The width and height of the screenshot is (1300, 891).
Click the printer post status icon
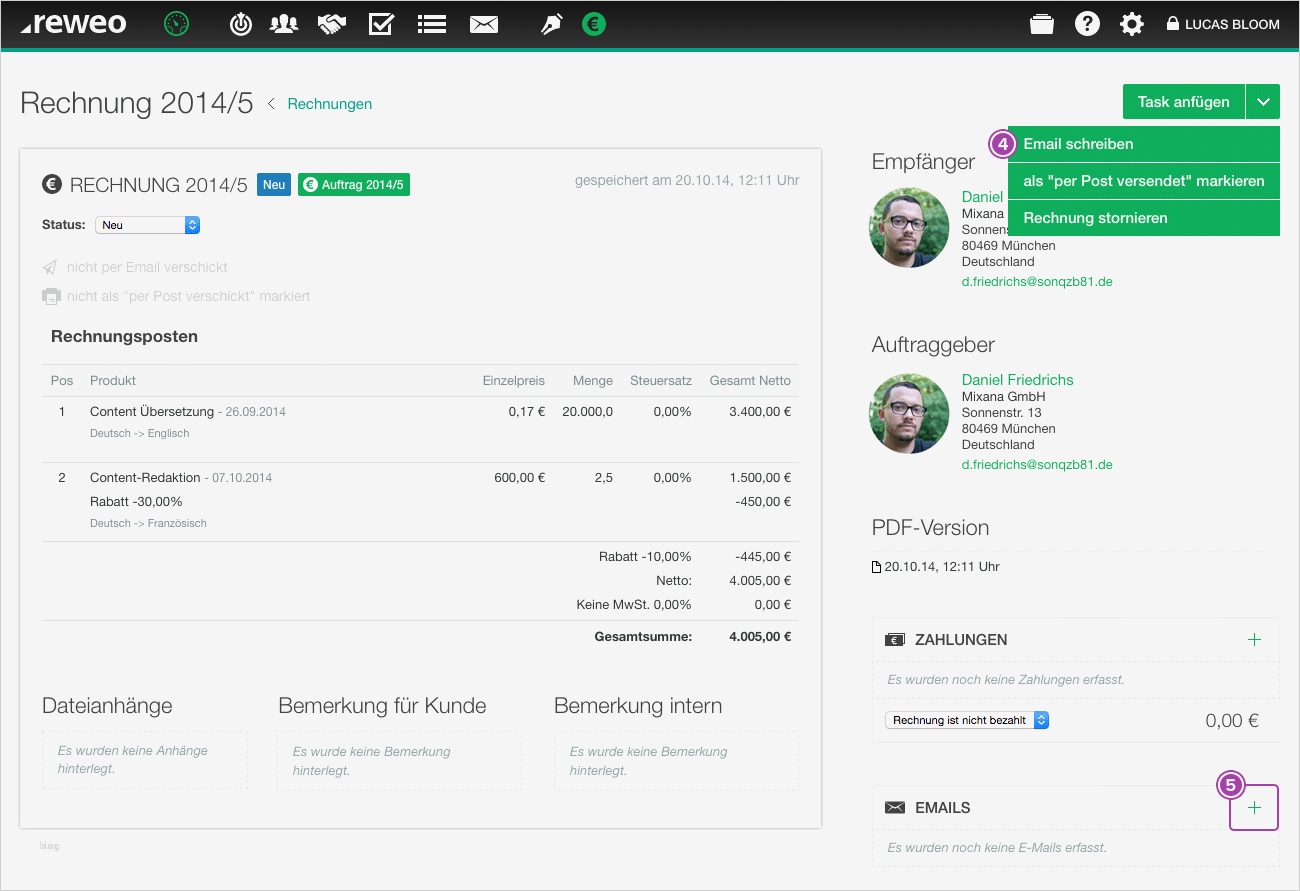(x=51, y=296)
